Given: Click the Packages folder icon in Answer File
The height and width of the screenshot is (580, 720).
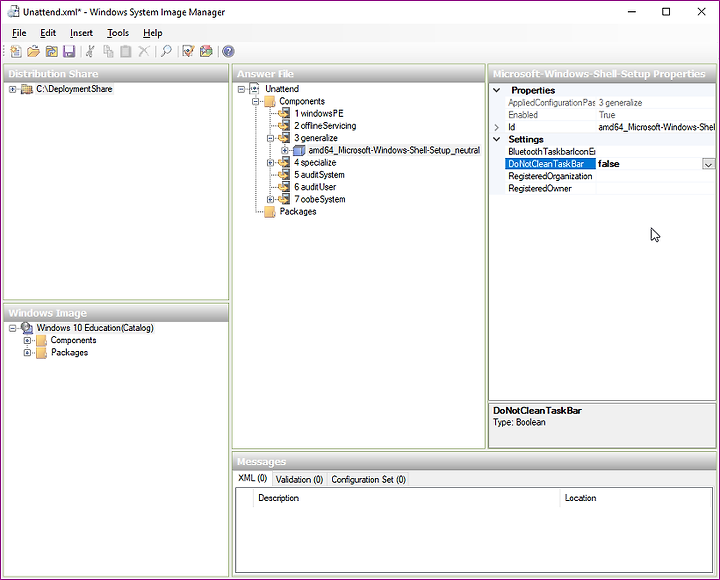Looking at the screenshot, I should [x=270, y=212].
